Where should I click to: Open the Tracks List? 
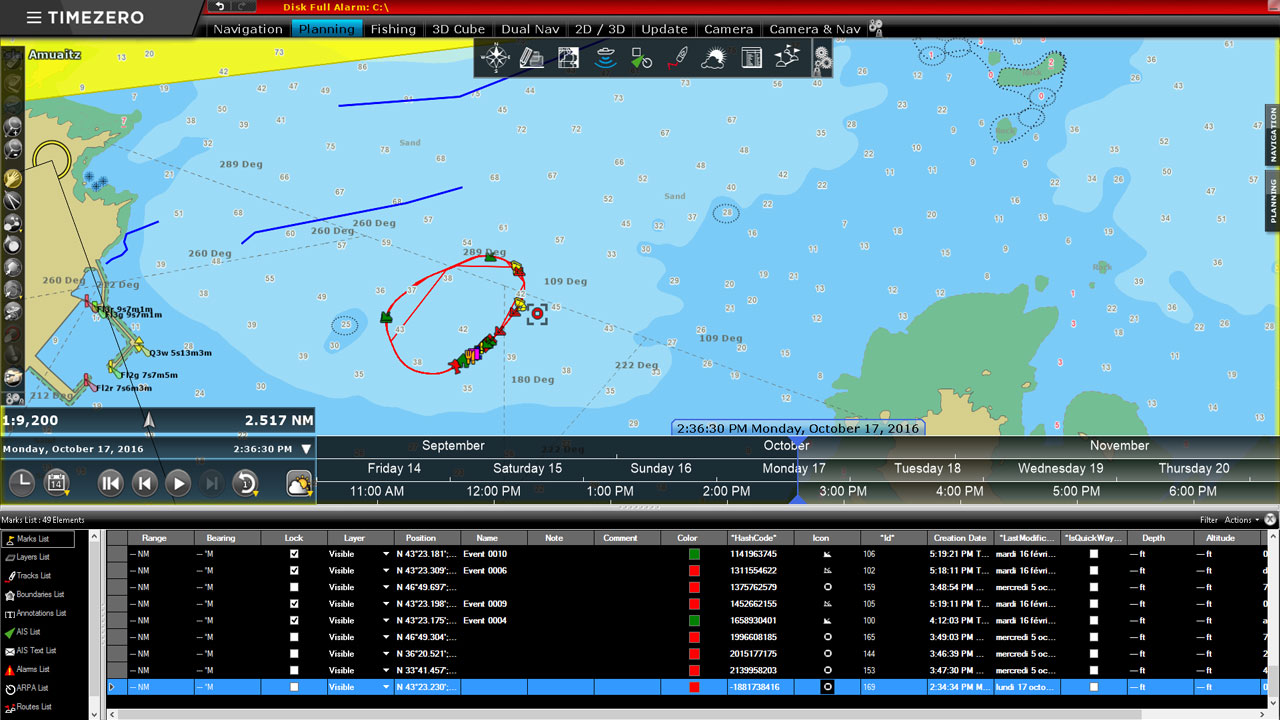click(34, 576)
